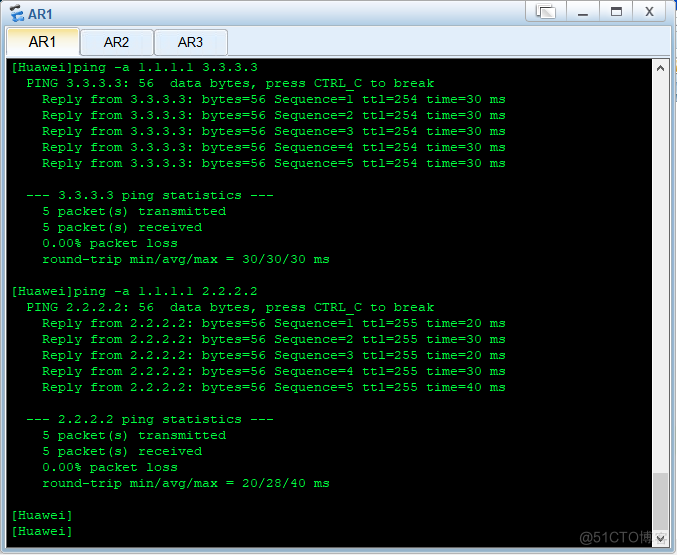Image resolution: width=677 pixels, height=555 pixels.
Task: Click the 'ping -a 1.1.1.1 3.3.3.3' command line
Action: point(135,67)
